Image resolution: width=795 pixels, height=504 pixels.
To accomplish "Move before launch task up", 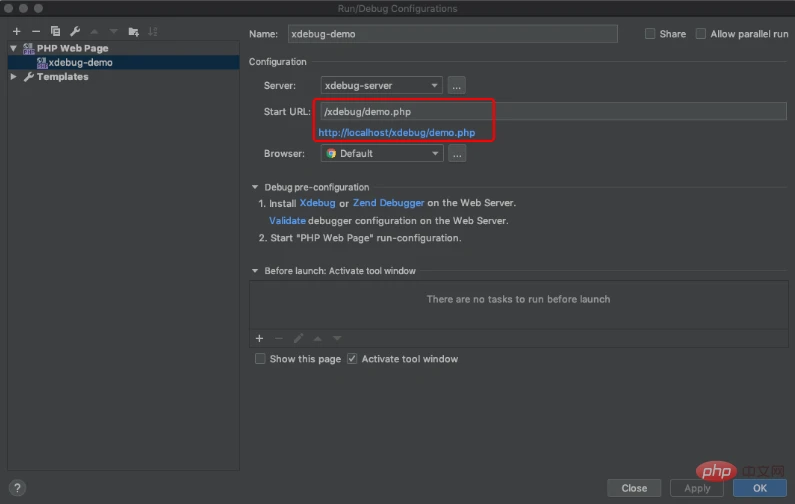I will click(x=317, y=338).
